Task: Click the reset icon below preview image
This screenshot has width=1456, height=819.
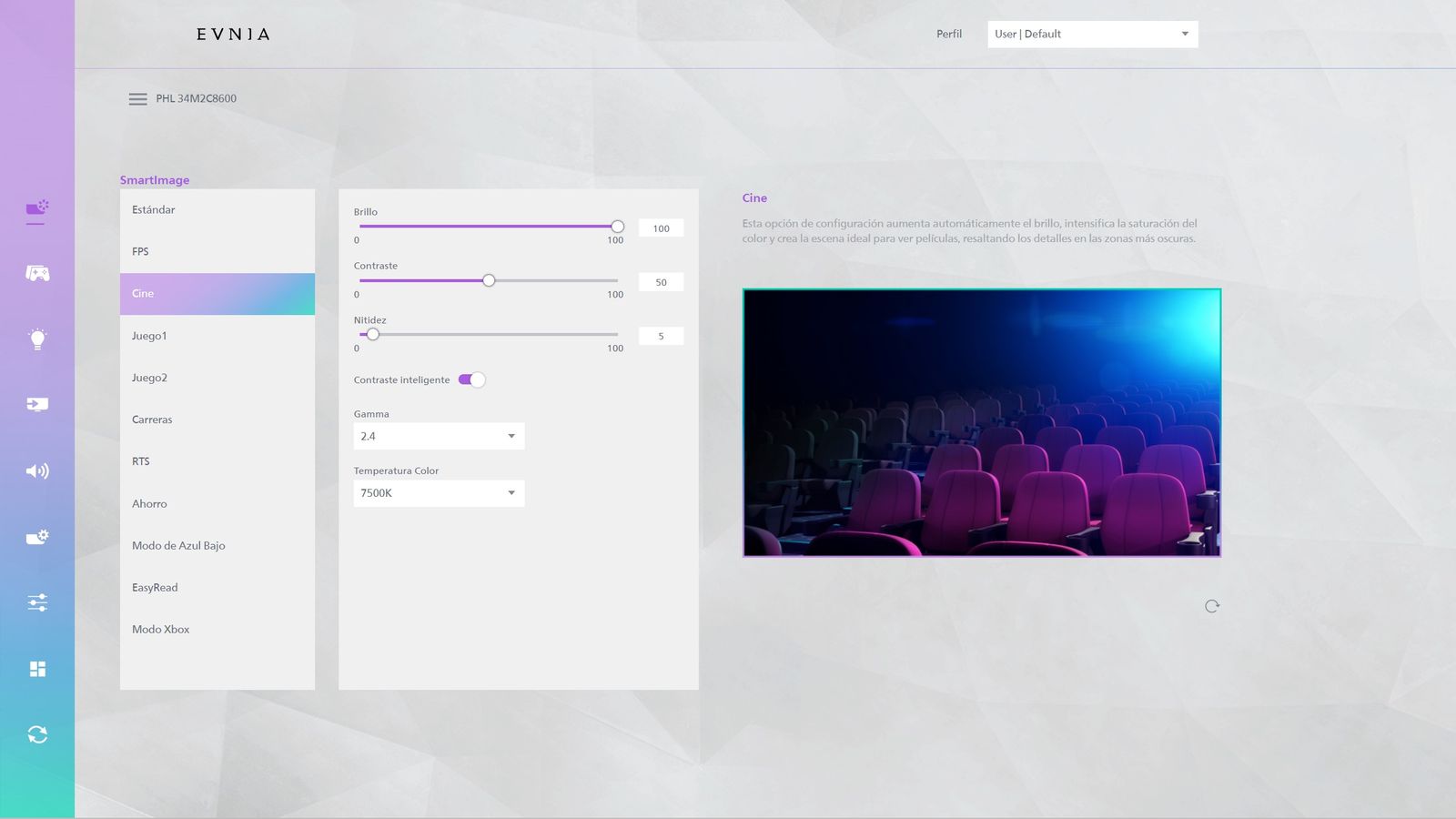Action: coord(1211,606)
